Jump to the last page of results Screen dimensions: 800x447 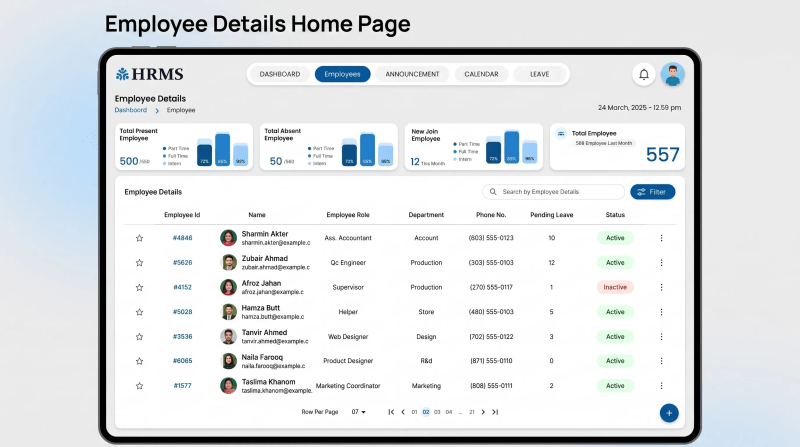click(495, 412)
